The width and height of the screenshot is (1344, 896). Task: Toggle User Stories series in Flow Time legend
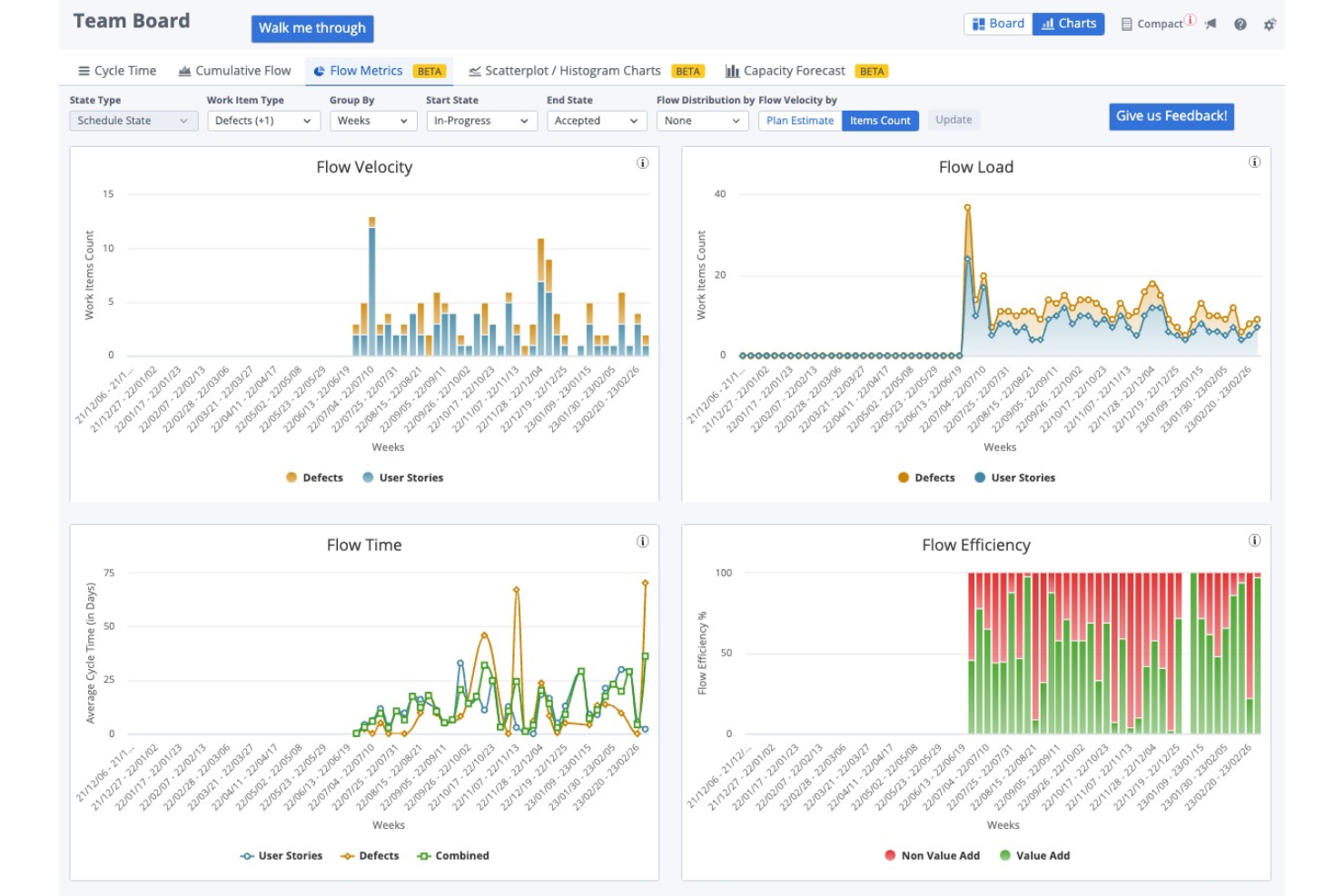tap(282, 856)
